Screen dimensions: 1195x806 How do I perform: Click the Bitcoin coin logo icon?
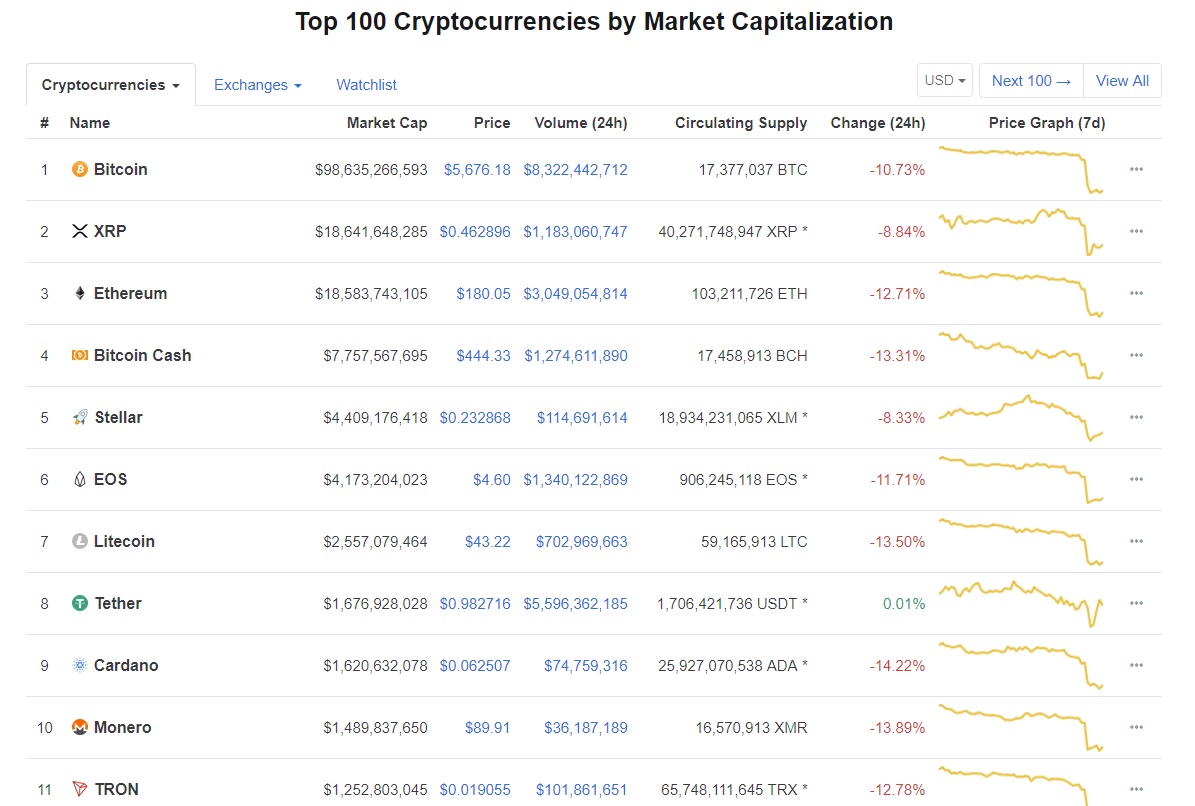[x=80, y=170]
